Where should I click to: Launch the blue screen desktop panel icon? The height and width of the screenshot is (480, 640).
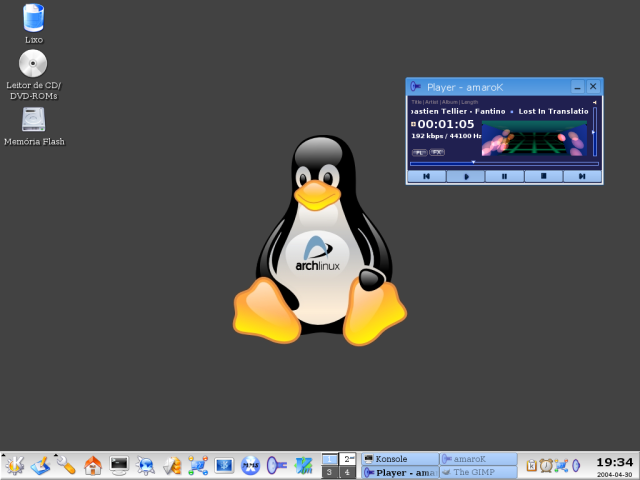(224, 465)
